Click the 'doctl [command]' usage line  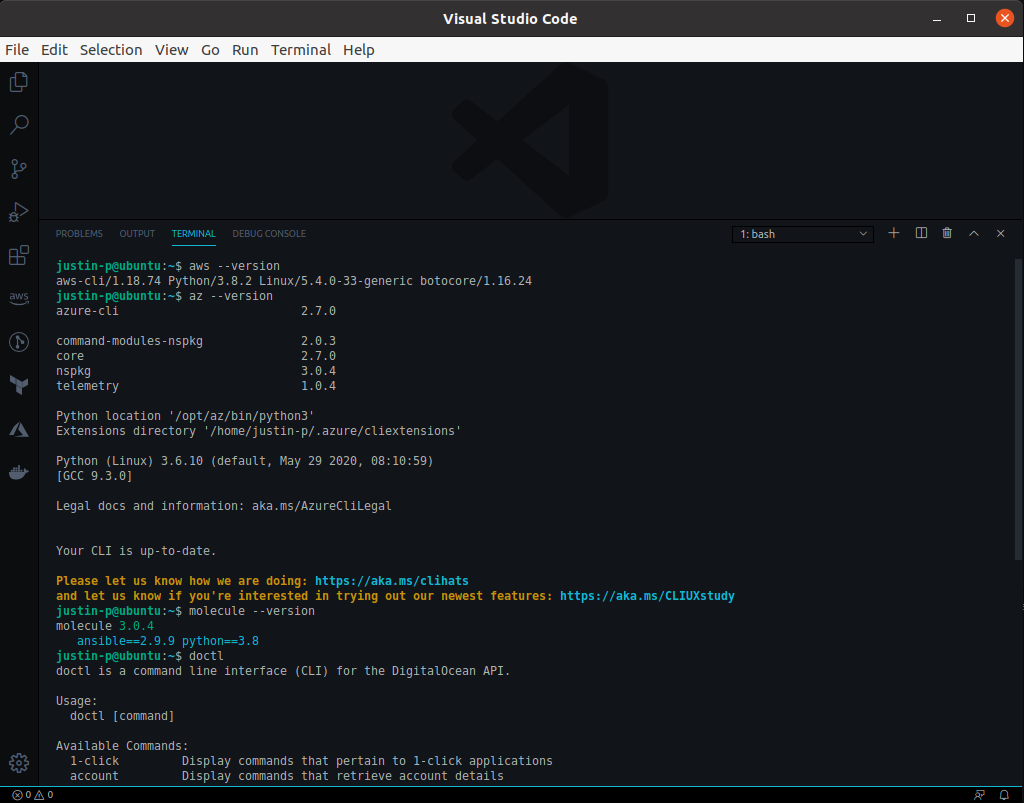[x=122, y=716]
